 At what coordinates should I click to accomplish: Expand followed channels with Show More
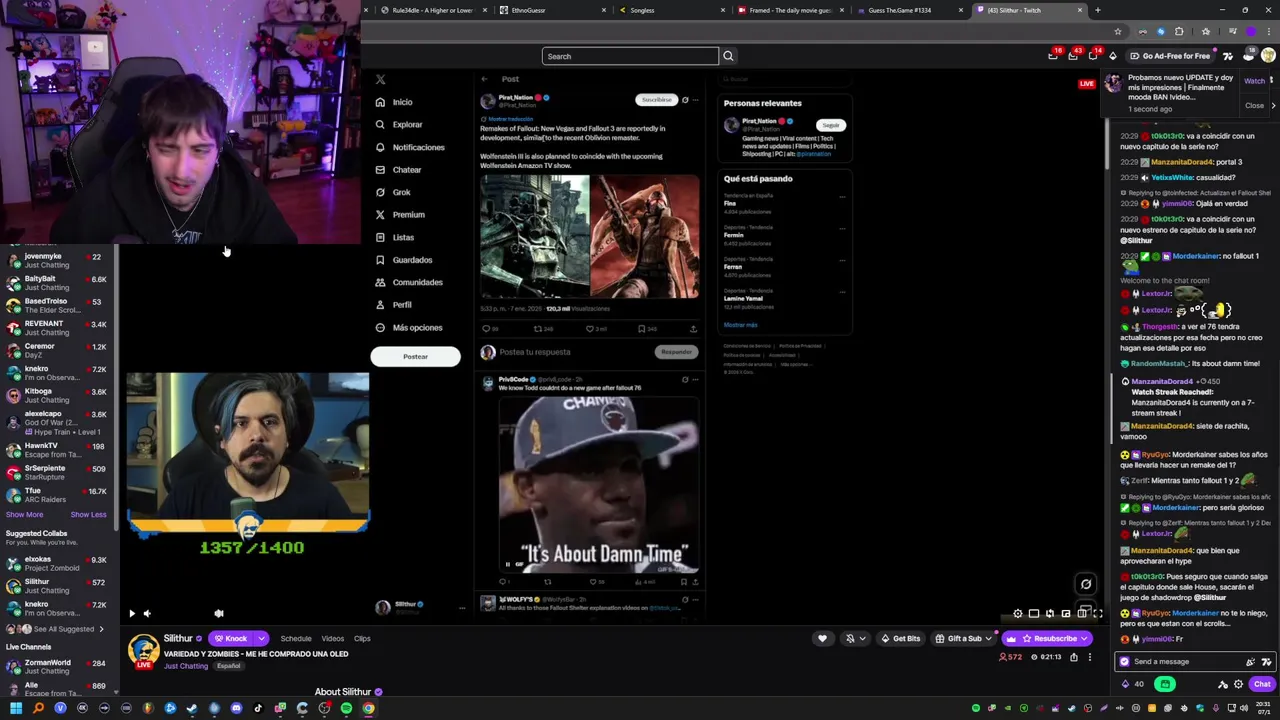point(25,515)
